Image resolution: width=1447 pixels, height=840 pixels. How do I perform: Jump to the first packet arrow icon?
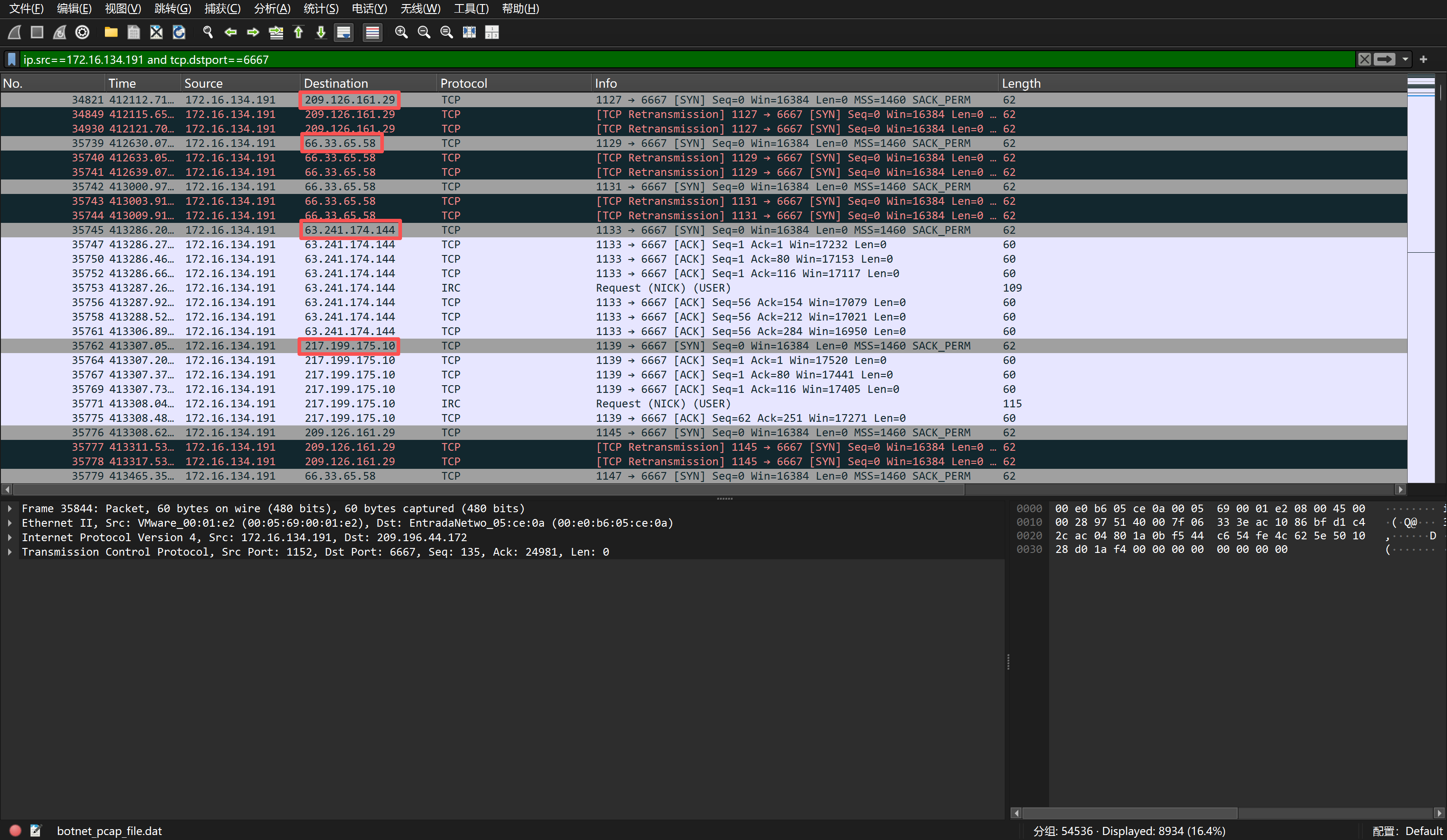(x=298, y=32)
